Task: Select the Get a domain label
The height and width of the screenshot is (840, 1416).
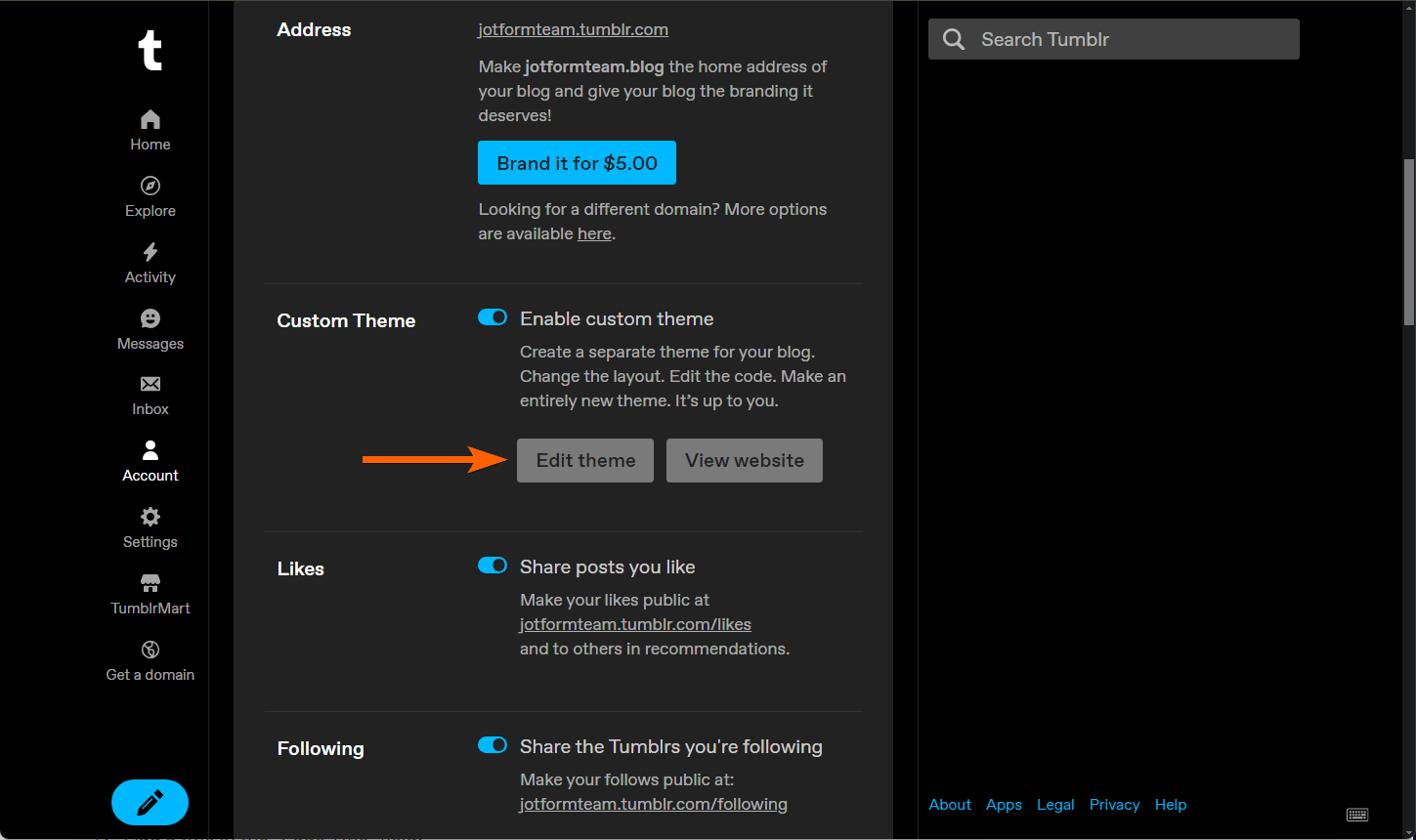Action: pos(150,675)
